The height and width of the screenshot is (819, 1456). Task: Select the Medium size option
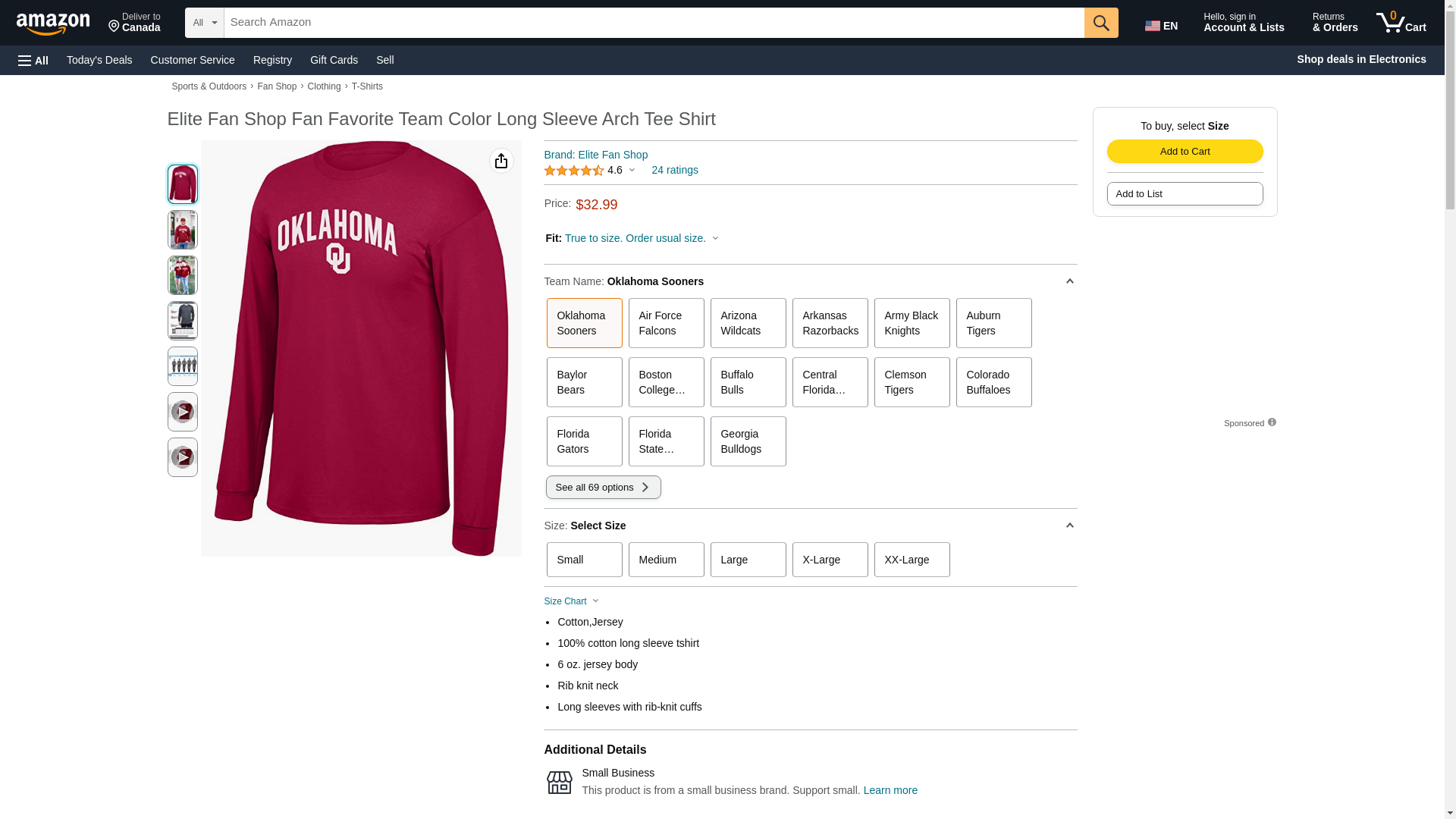pos(665,560)
